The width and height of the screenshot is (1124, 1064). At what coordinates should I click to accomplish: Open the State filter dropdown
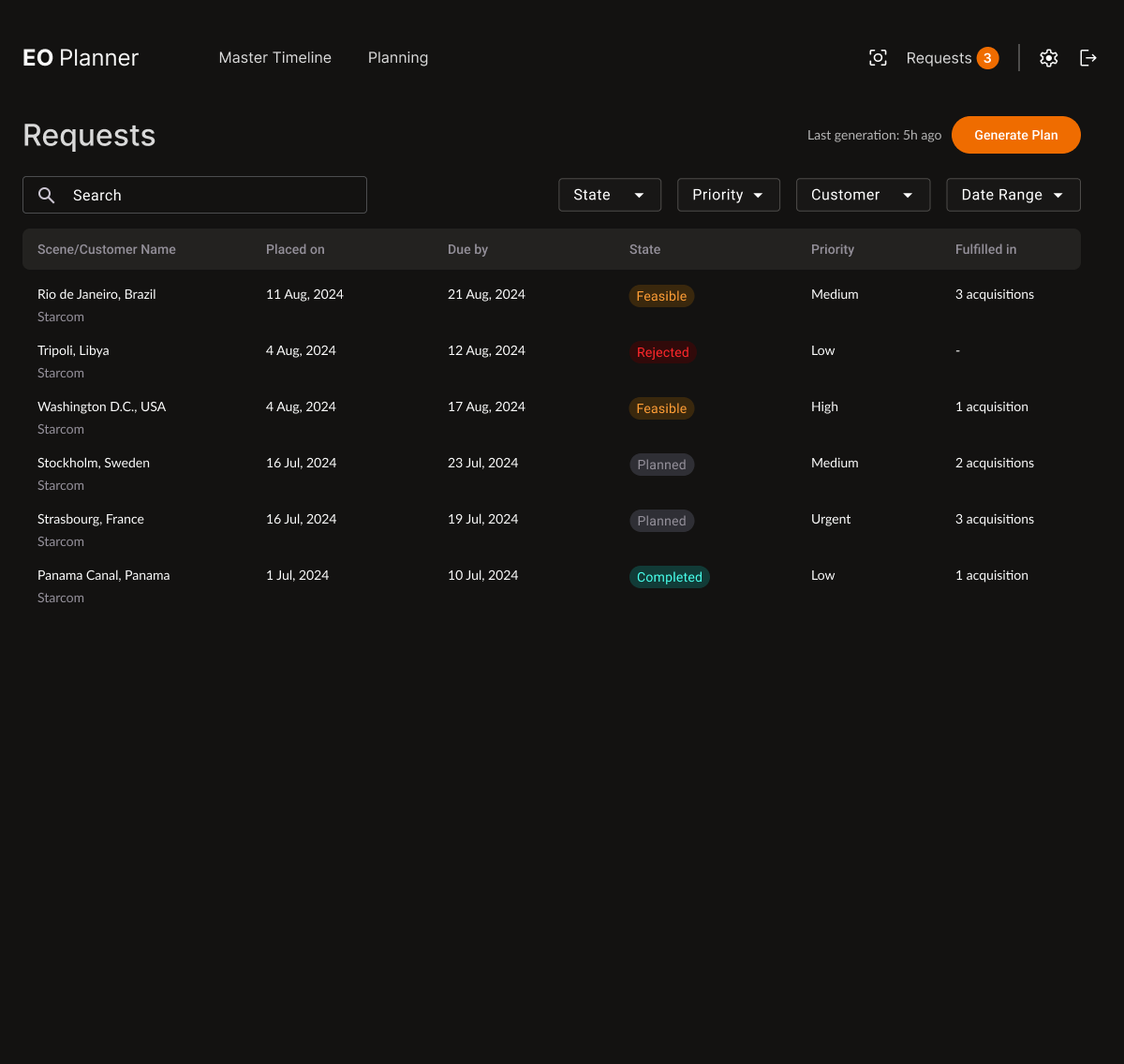[610, 195]
